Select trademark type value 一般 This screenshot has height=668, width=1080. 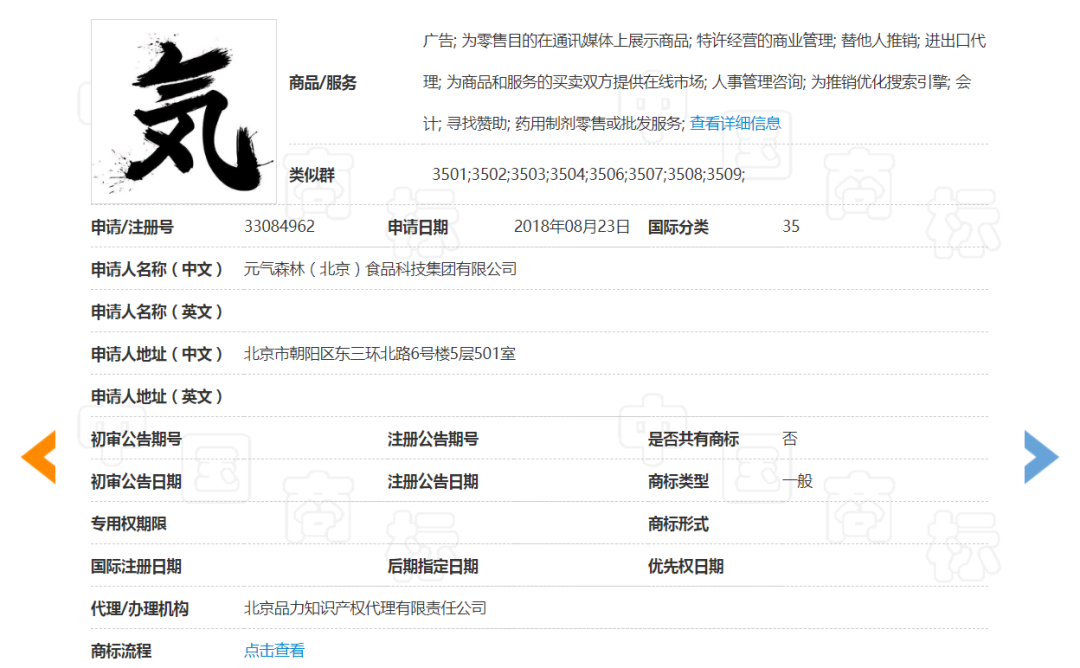tap(798, 481)
